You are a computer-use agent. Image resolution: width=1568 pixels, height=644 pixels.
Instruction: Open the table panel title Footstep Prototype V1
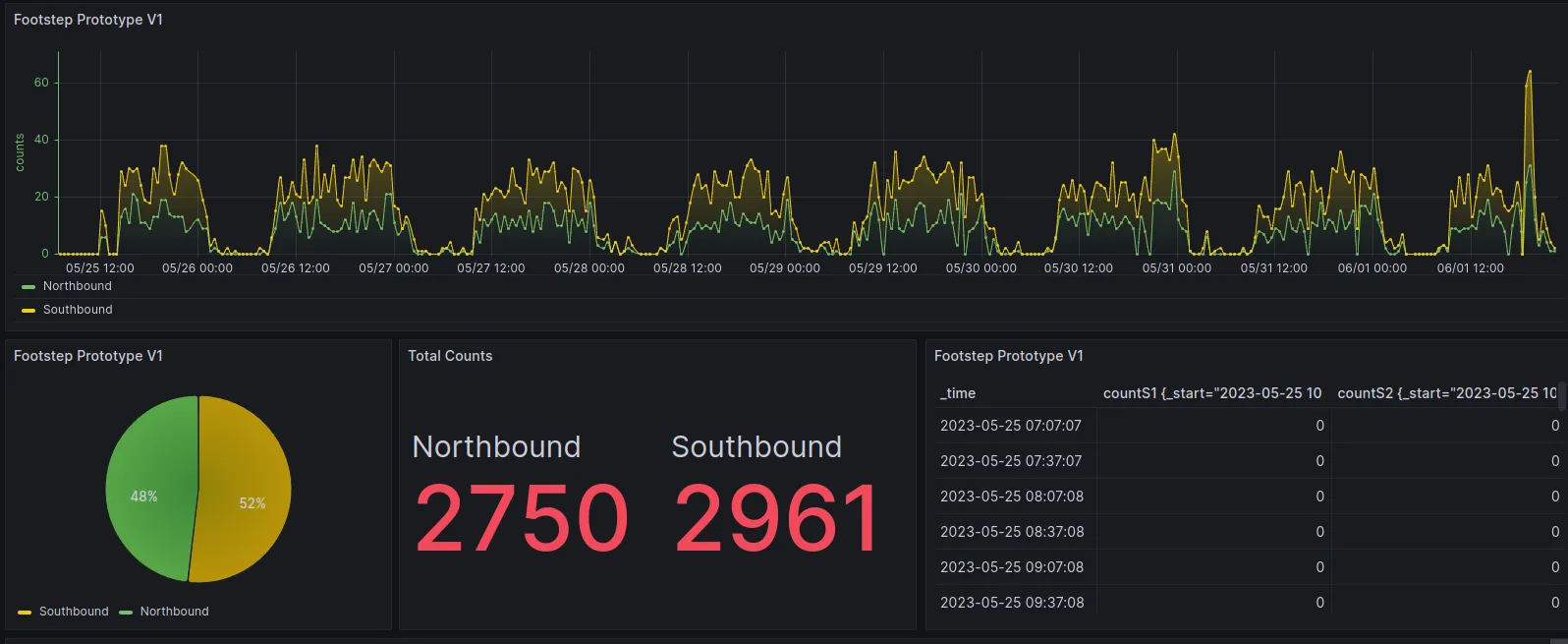[1009, 356]
